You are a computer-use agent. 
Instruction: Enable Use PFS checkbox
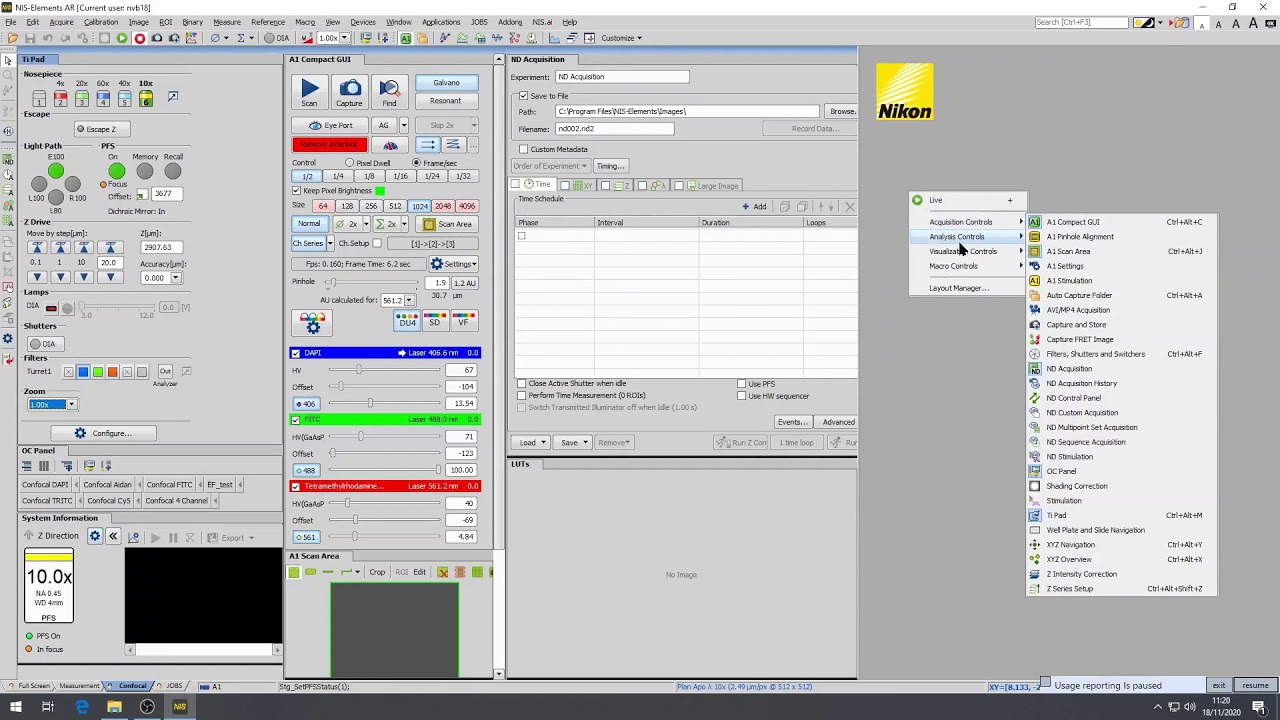(741, 384)
